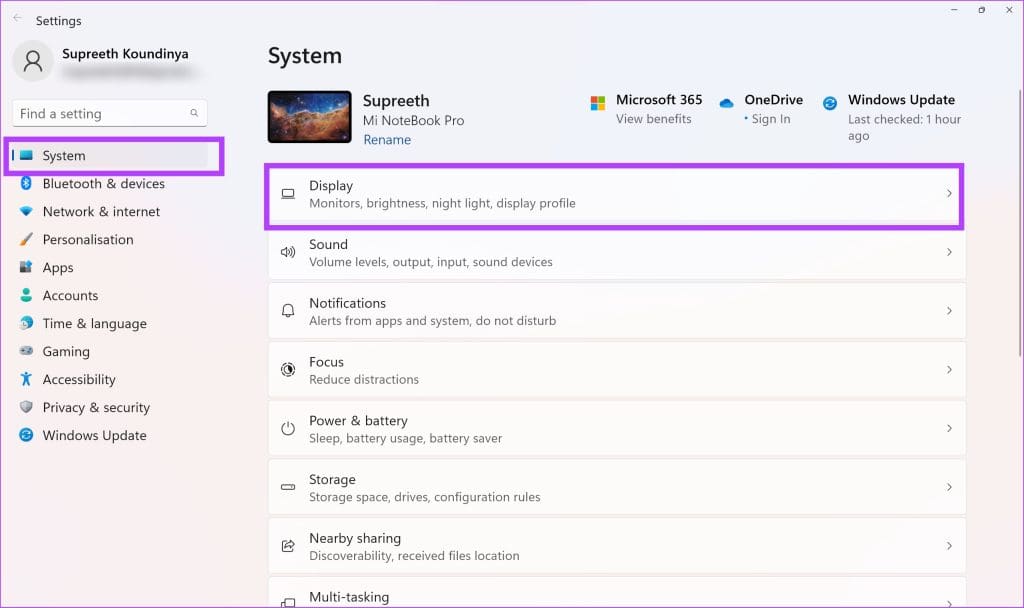1024x608 pixels.
Task: Click the Rename link under Mi NoteBook Pro
Action: tap(387, 139)
